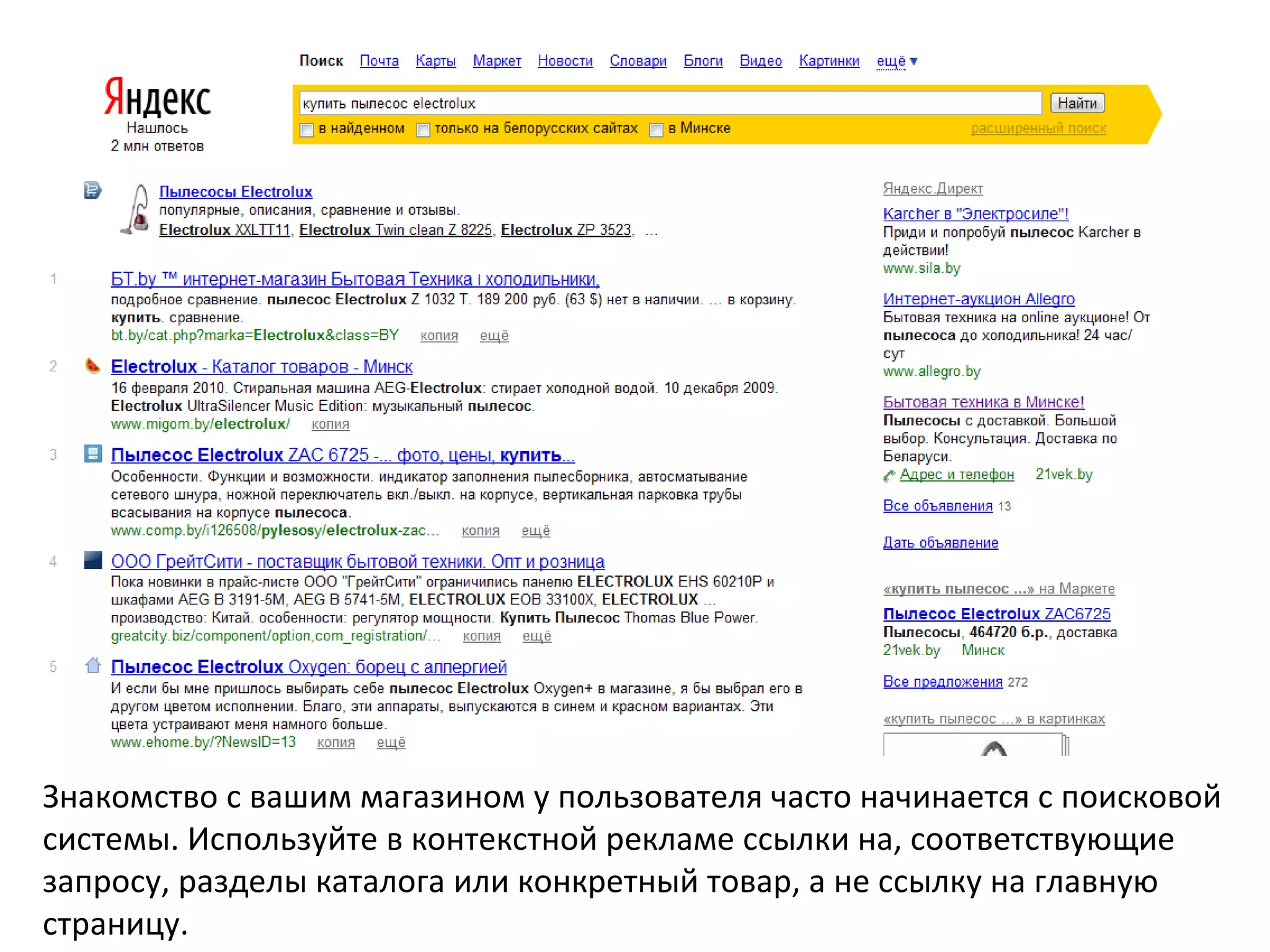Open ООО ГрейтСити result title
1270x952 pixels.
click(358, 562)
